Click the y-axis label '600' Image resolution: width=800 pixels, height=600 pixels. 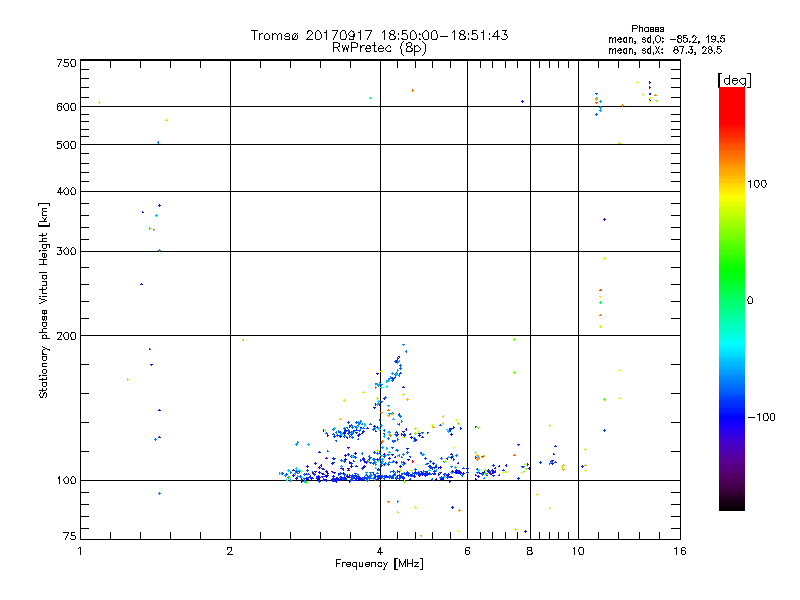[66, 107]
